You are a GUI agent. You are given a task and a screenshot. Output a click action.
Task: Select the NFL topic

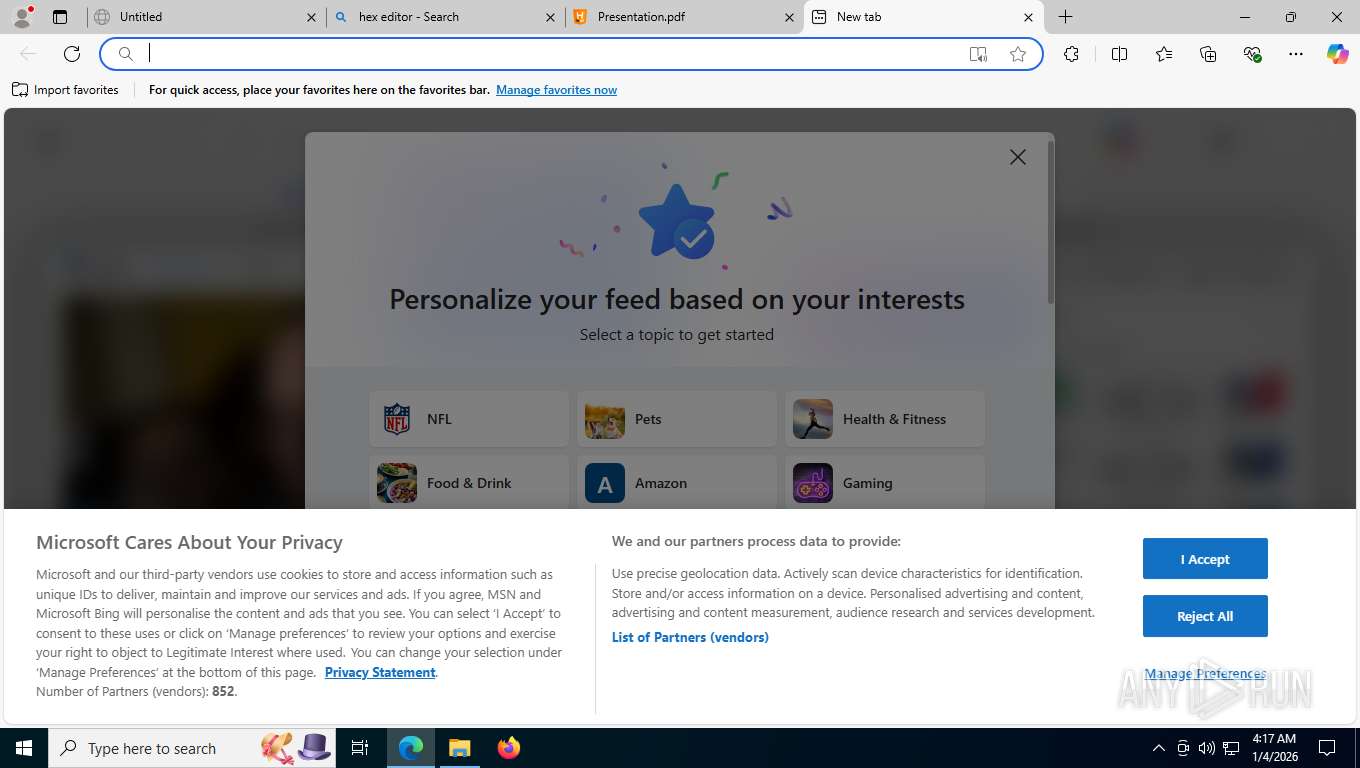(x=469, y=419)
